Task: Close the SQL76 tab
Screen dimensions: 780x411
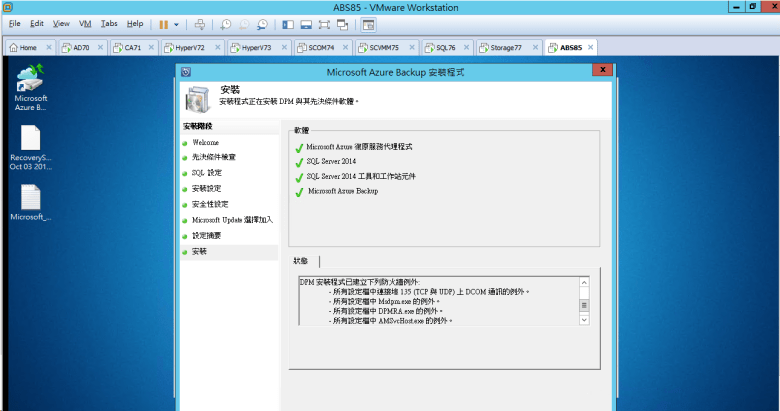Action: [x=467, y=47]
